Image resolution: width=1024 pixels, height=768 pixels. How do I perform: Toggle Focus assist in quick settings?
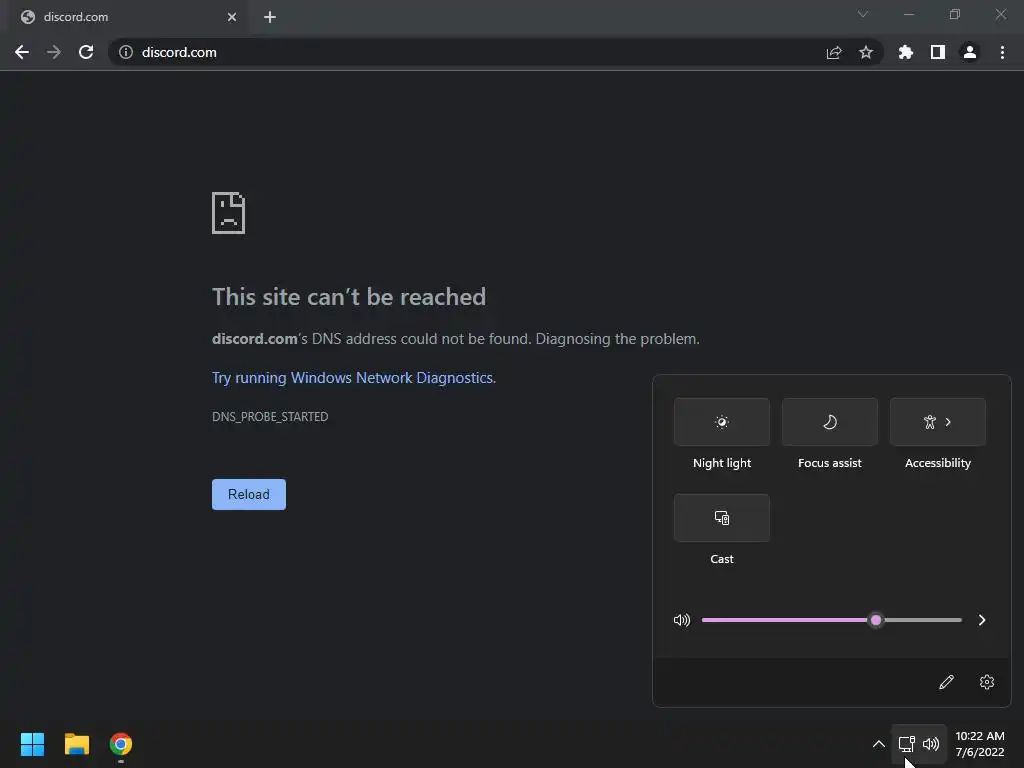tap(829, 422)
